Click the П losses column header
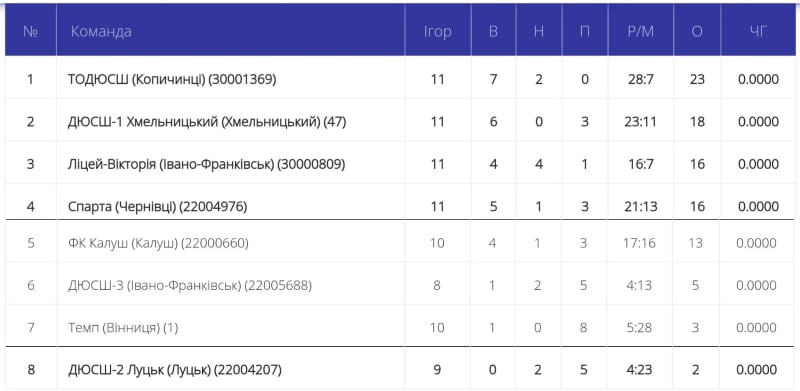800x391 pixels. (x=585, y=32)
